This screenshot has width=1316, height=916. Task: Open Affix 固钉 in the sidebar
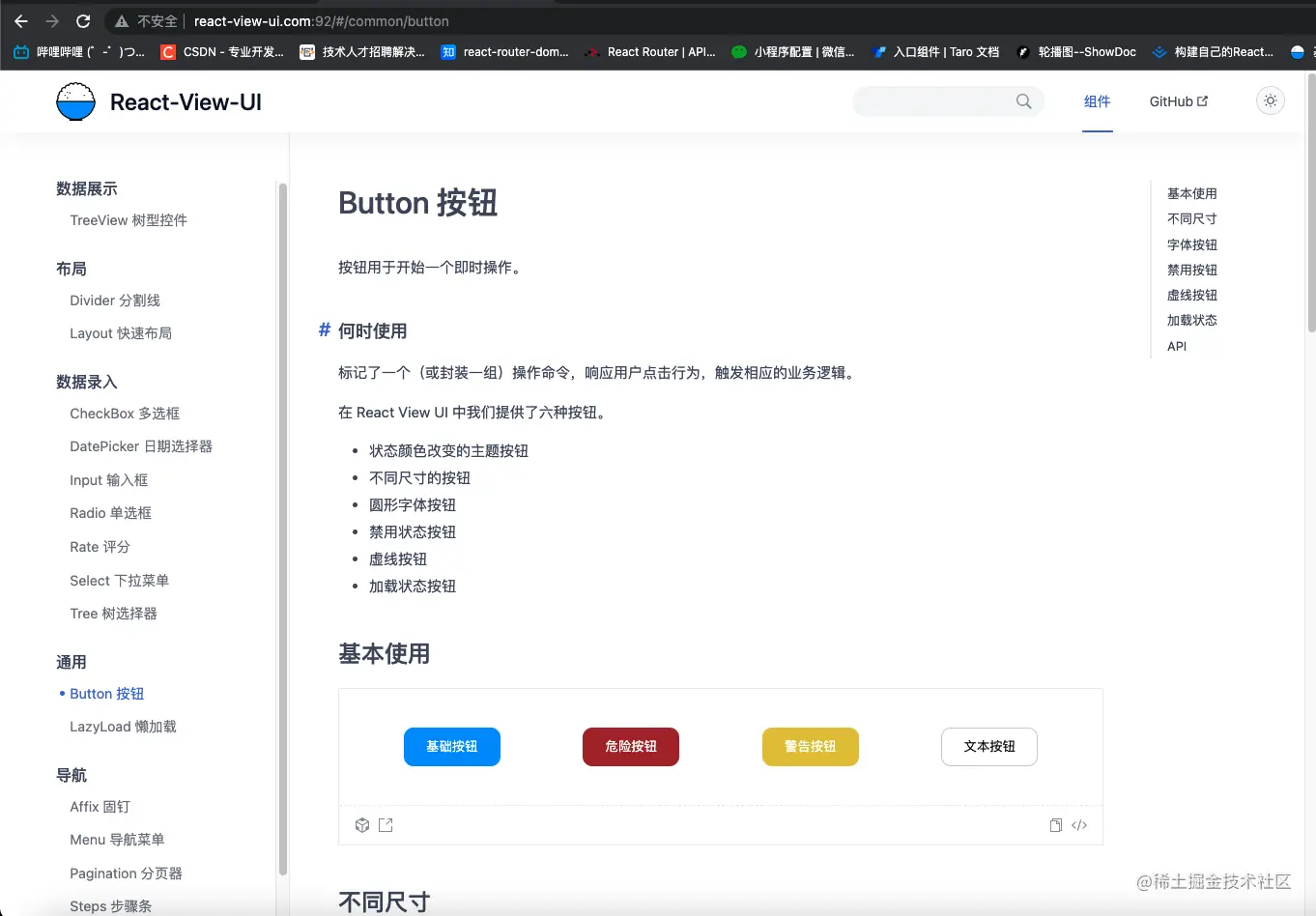[x=100, y=807]
